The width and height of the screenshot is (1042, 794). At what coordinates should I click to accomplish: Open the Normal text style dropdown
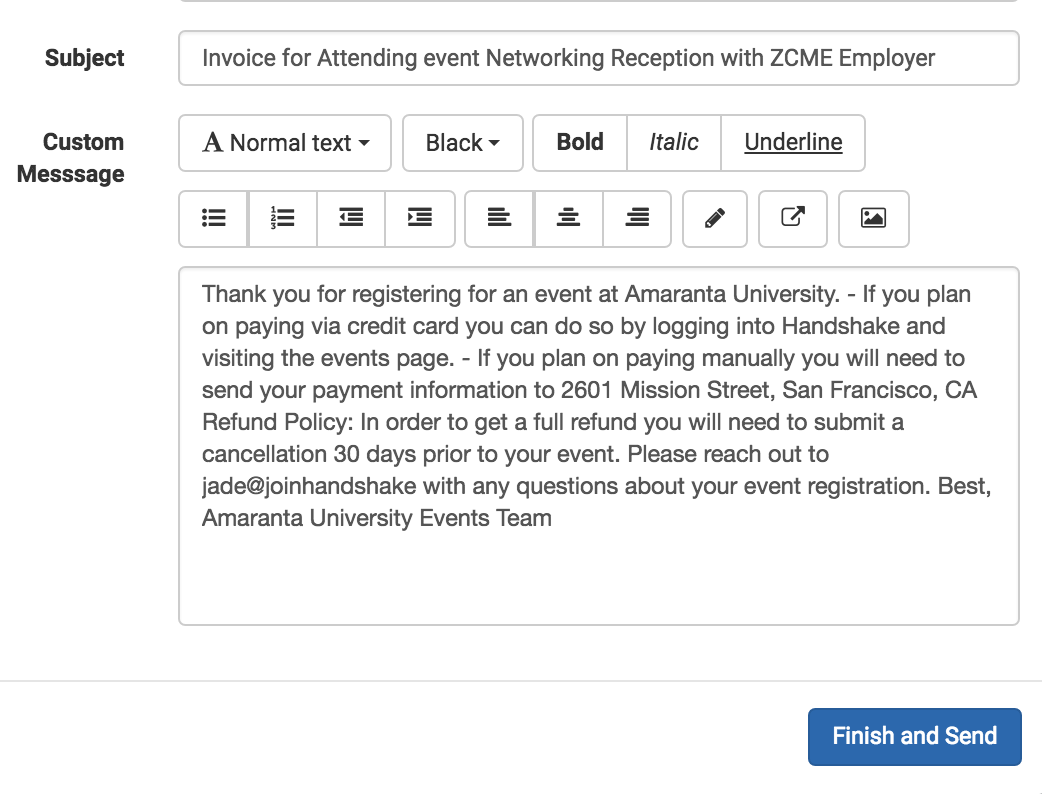tap(285, 143)
